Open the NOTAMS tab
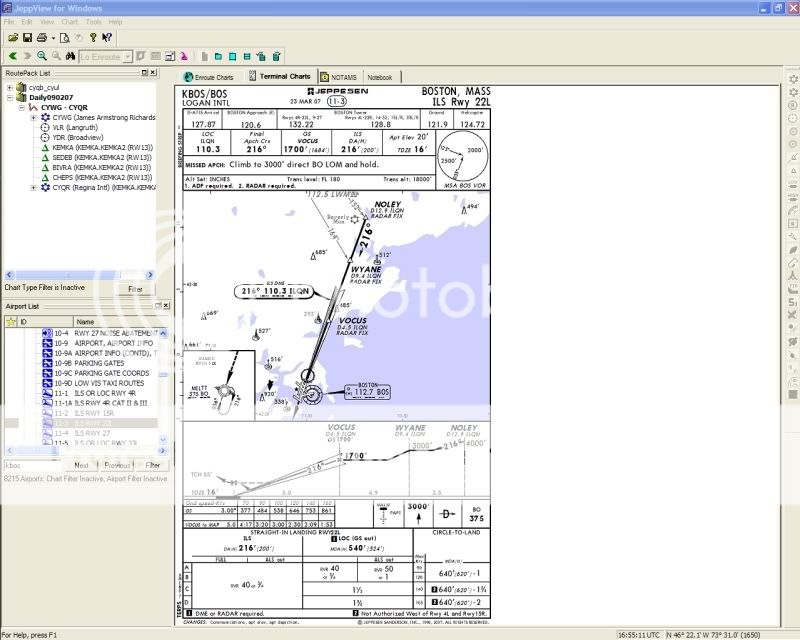 click(338, 77)
